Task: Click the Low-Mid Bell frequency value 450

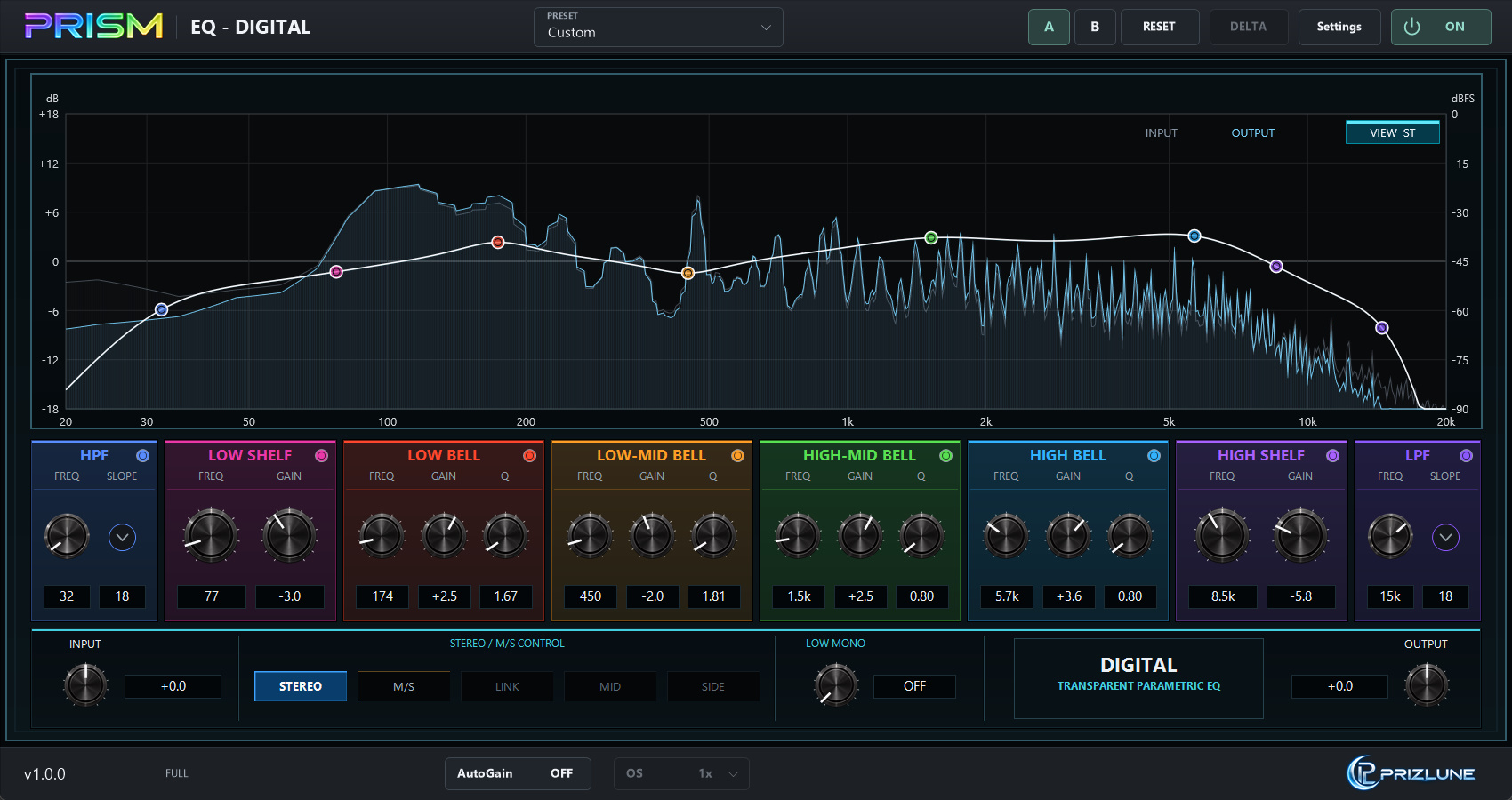Action: pyautogui.click(x=591, y=596)
